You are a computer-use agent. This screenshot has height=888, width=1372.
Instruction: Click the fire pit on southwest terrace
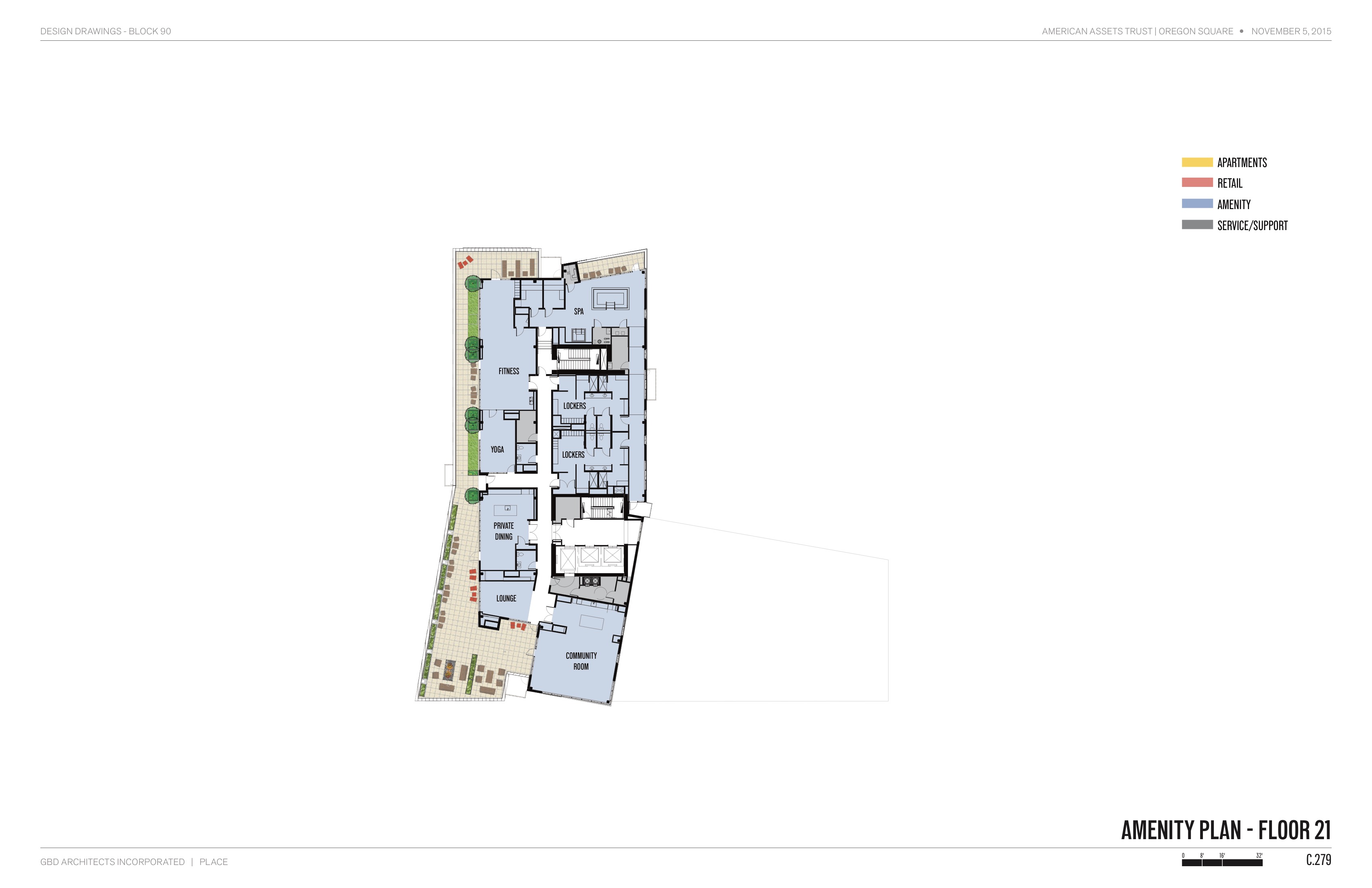click(x=449, y=670)
